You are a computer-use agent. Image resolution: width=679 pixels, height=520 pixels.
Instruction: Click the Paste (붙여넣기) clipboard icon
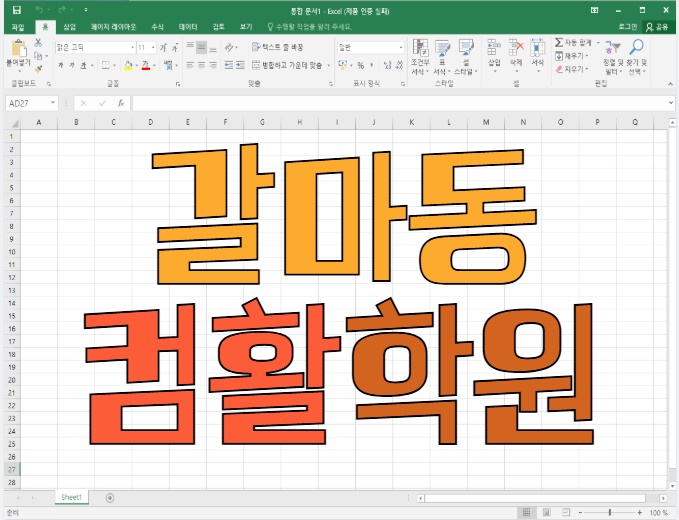click(19, 48)
